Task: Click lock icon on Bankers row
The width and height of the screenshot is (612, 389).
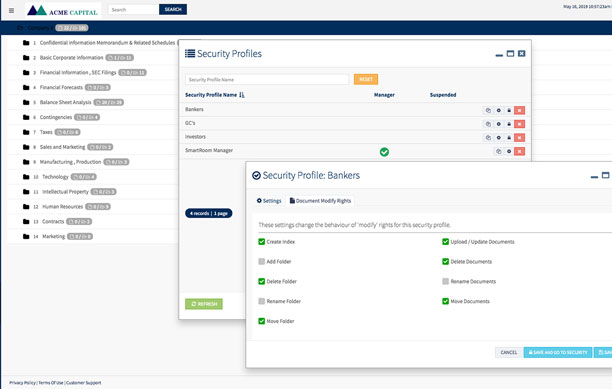Action: [x=509, y=110]
